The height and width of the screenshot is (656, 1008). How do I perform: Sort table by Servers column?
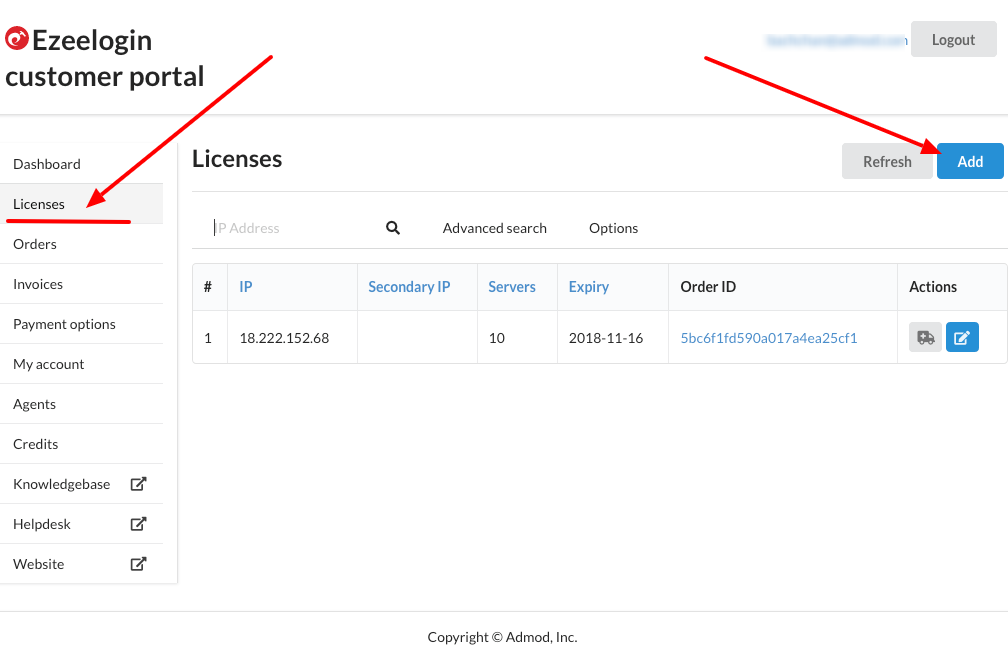[x=512, y=287]
